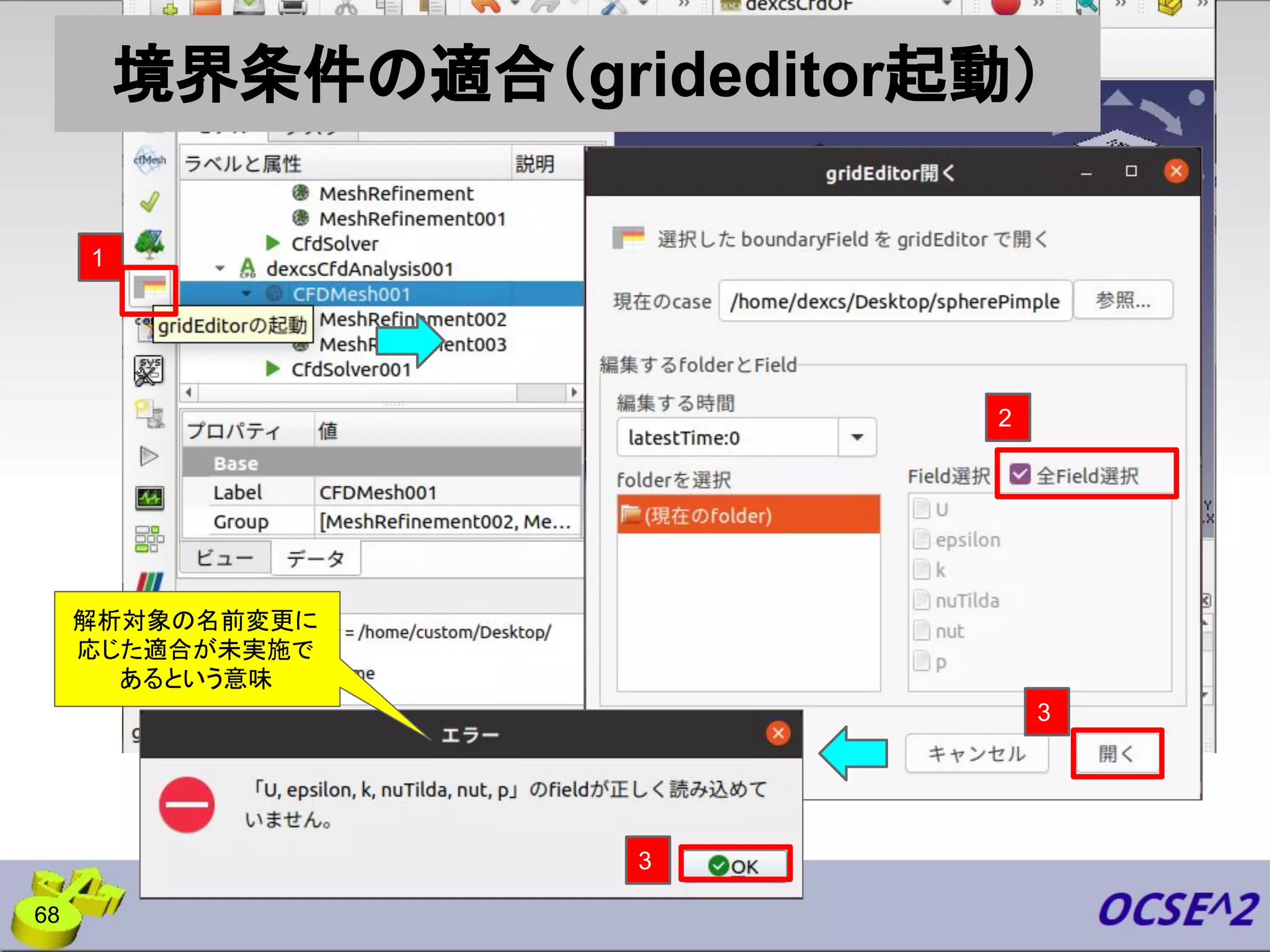Click the file icon next to epsilon
This screenshot has width=1270, height=952.
click(x=922, y=539)
